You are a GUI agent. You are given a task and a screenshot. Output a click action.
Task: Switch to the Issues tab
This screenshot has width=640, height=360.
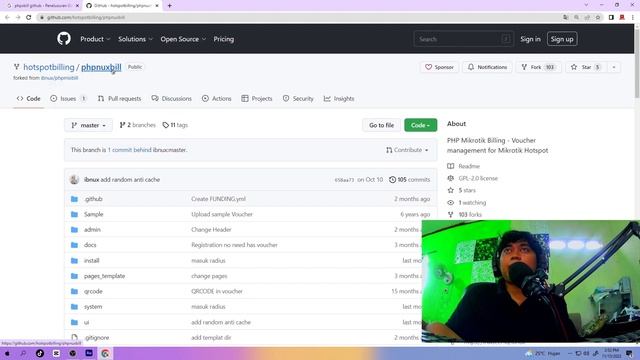point(68,99)
